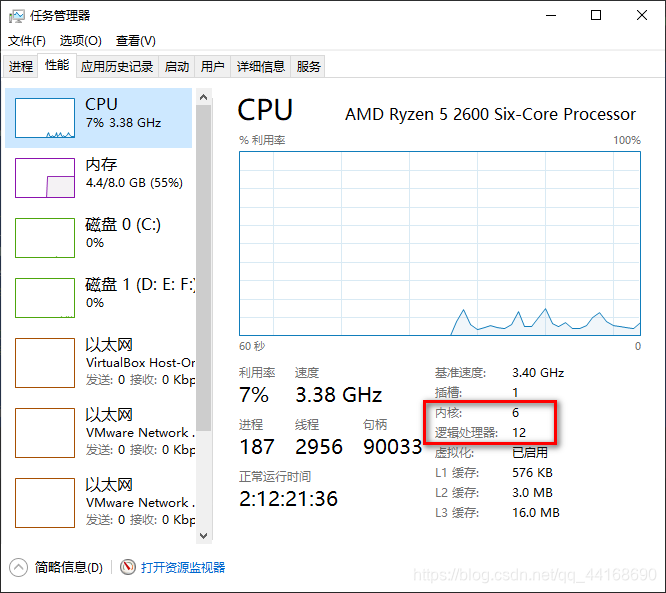Switch to the 进程 tab
This screenshot has height=593, width=666.
21,66
